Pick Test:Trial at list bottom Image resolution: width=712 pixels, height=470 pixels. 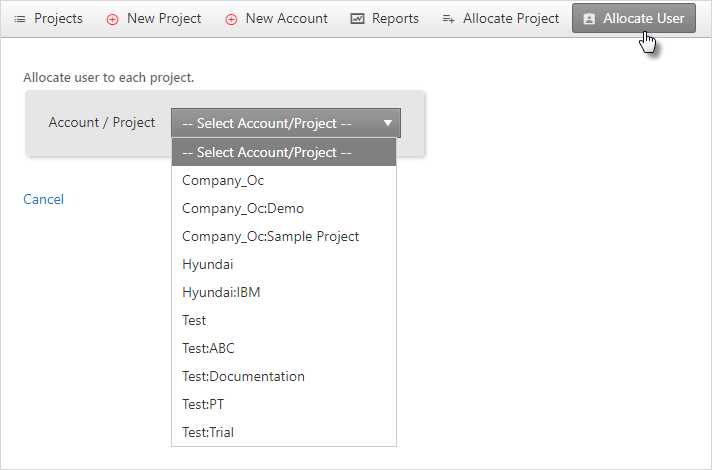click(284, 432)
